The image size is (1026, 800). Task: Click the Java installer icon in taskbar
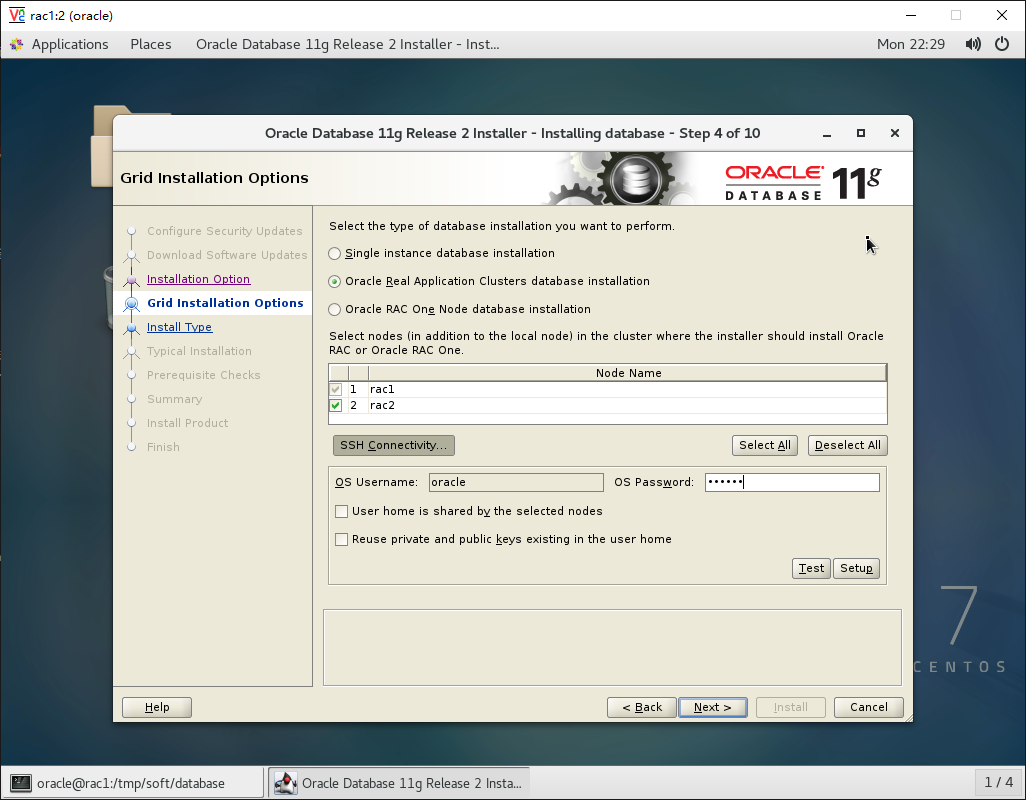click(285, 783)
